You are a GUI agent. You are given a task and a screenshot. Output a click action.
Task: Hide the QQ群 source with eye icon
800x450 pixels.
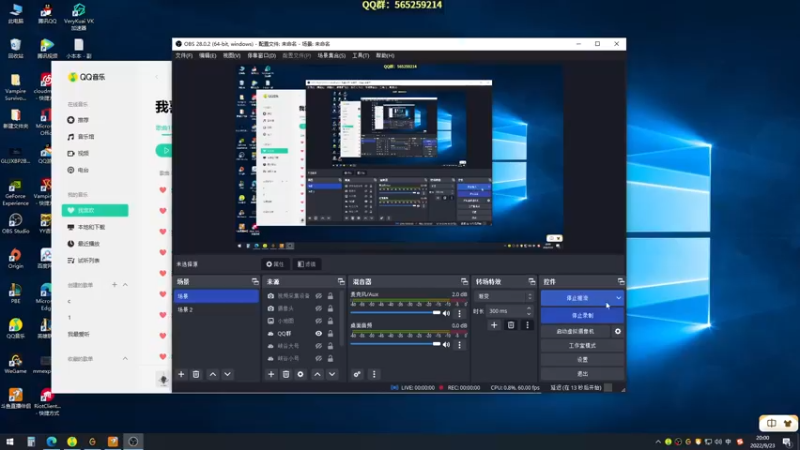tap(318, 334)
